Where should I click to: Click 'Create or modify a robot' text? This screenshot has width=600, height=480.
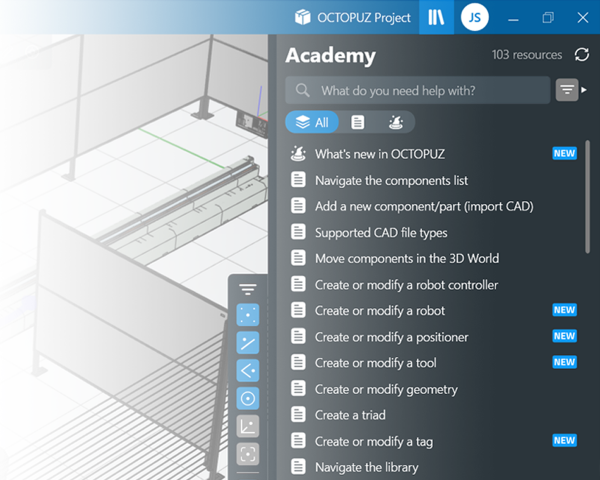pyautogui.click(x=380, y=311)
